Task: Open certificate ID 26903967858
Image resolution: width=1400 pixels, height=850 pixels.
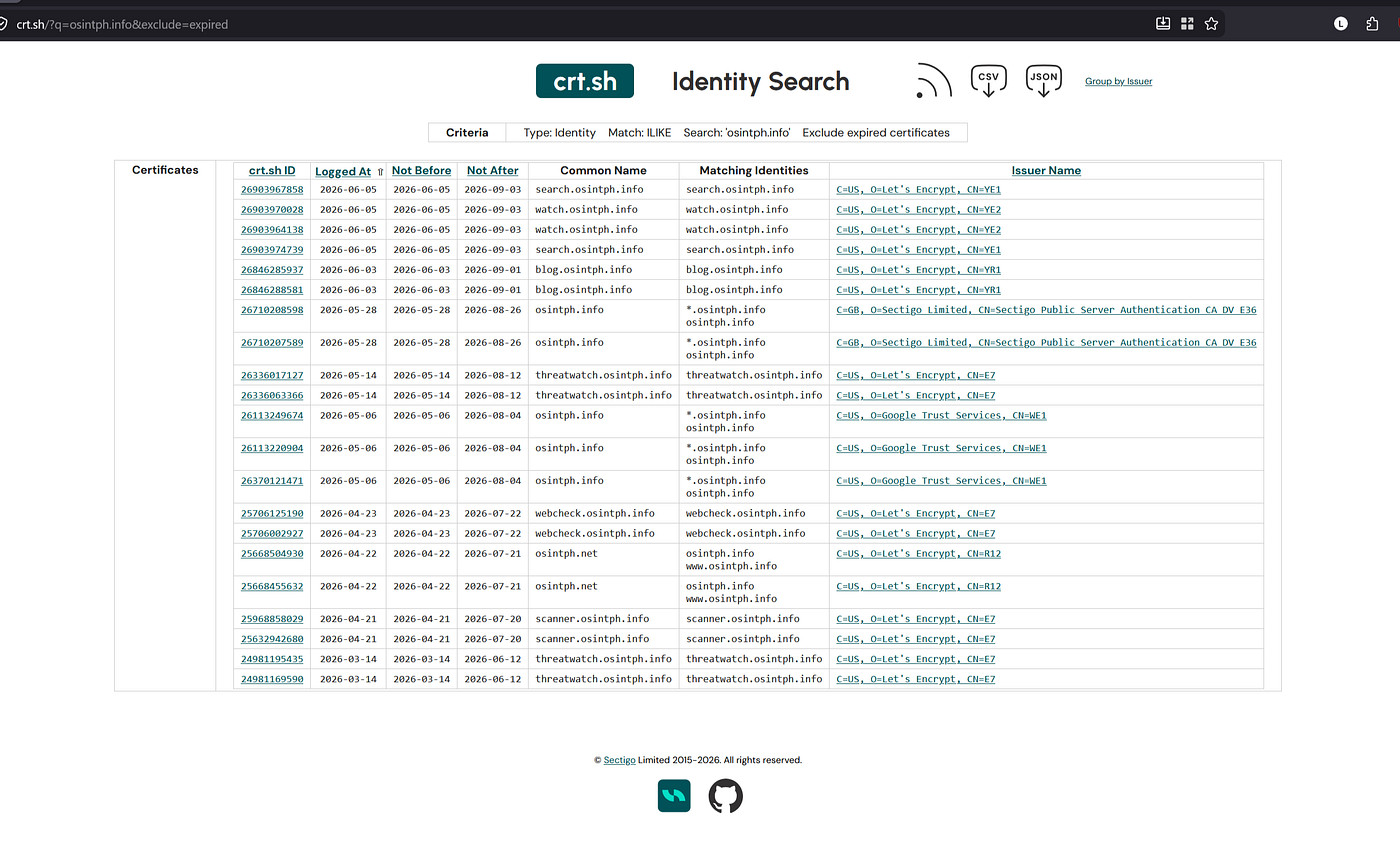Action: (272, 190)
